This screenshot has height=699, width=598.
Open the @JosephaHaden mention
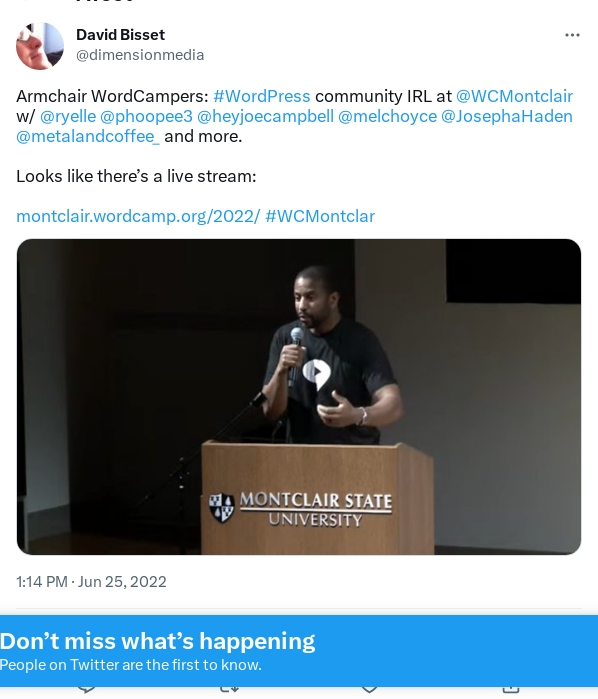click(507, 116)
